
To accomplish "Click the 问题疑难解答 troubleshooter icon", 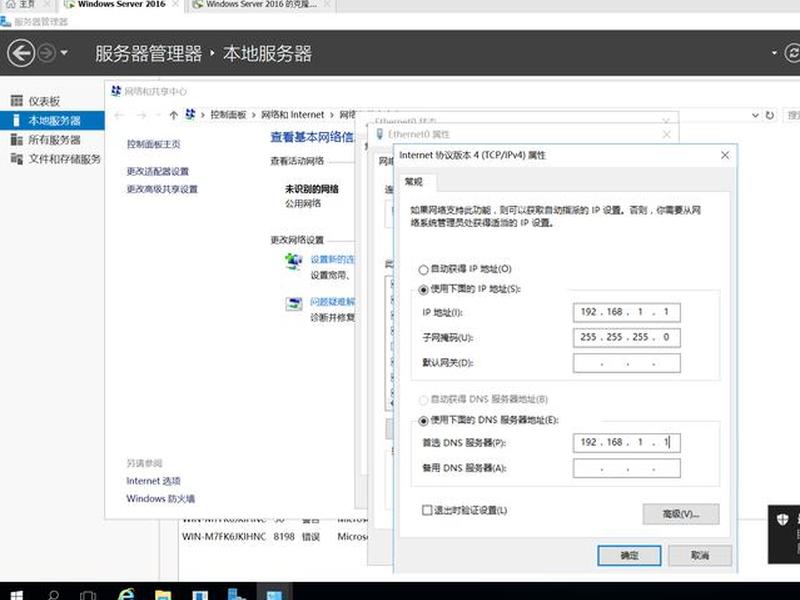I will 293,304.
